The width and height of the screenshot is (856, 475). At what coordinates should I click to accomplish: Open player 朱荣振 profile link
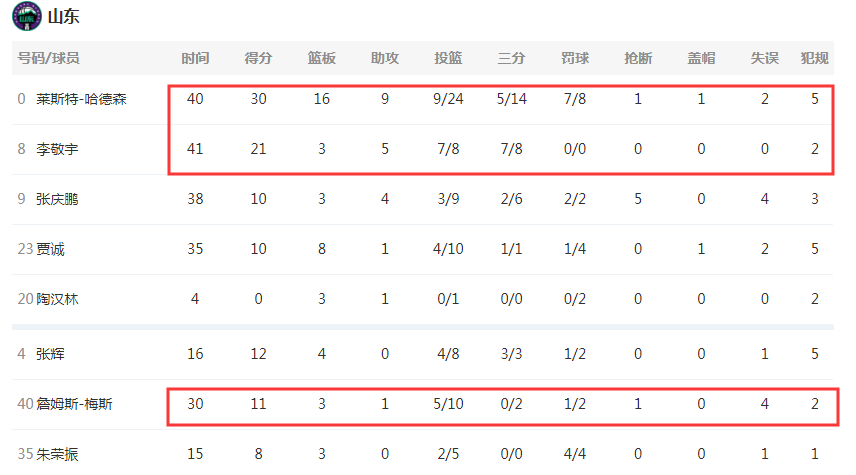tap(57, 454)
